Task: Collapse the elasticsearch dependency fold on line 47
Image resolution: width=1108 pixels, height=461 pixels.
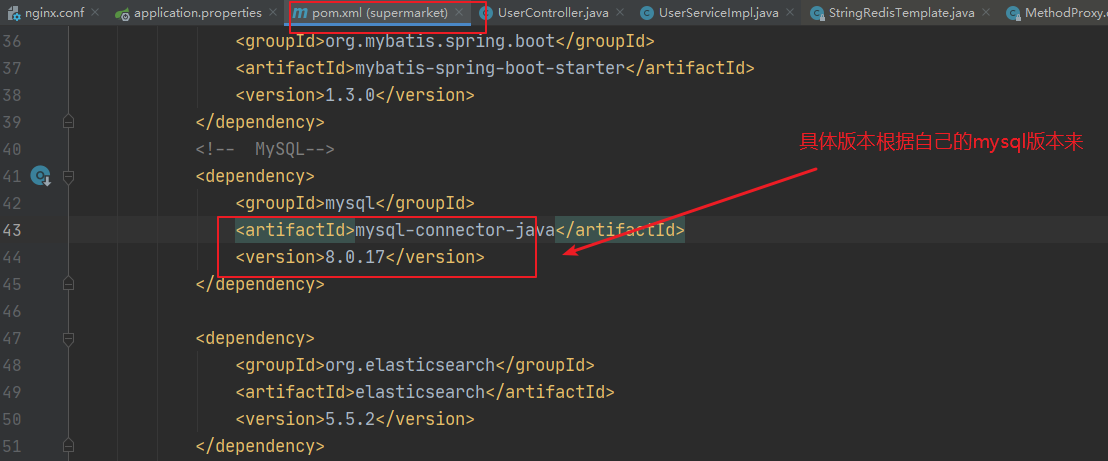Action: click(x=69, y=338)
